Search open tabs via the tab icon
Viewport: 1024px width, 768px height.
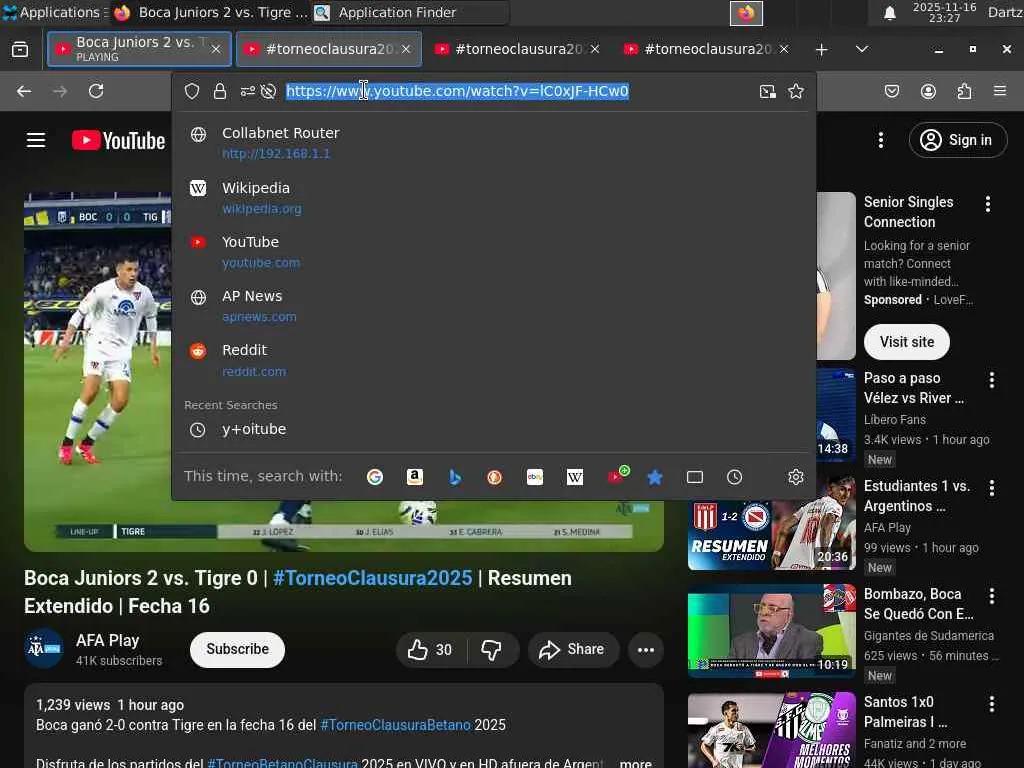pos(695,477)
